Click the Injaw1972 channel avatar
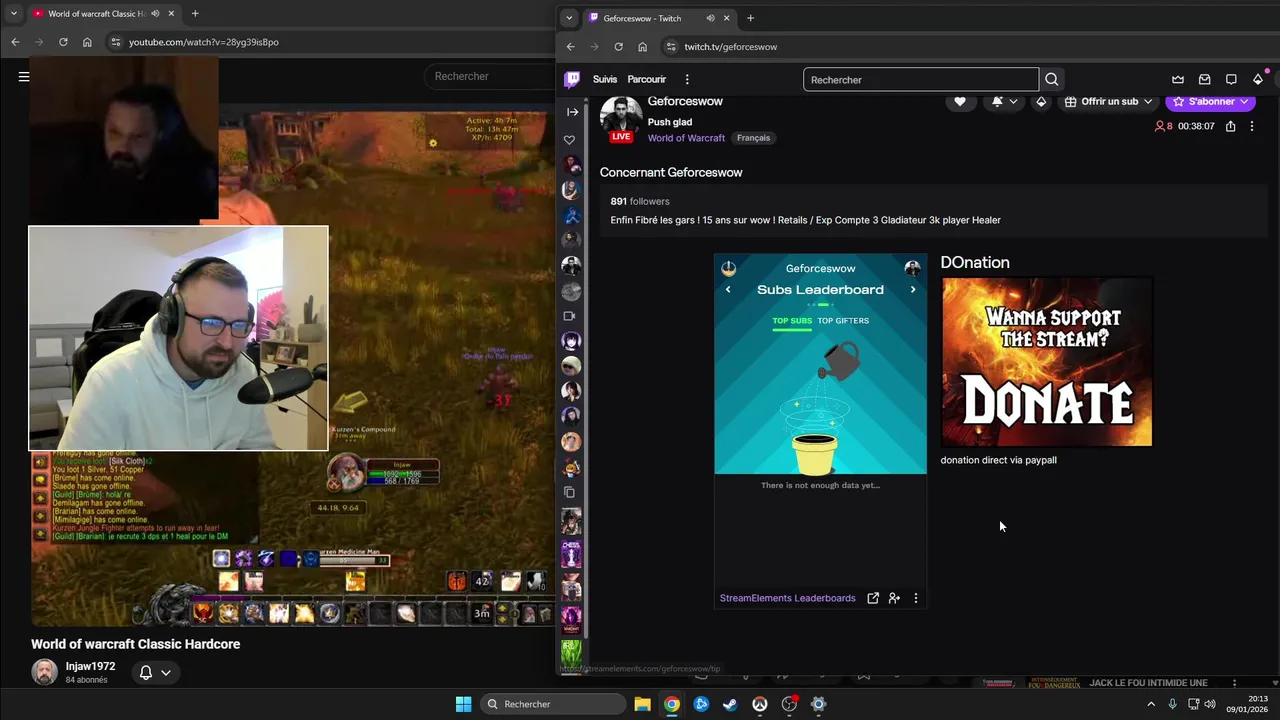1280x720 pixels. pyautogui.click(x=44, y=672)
